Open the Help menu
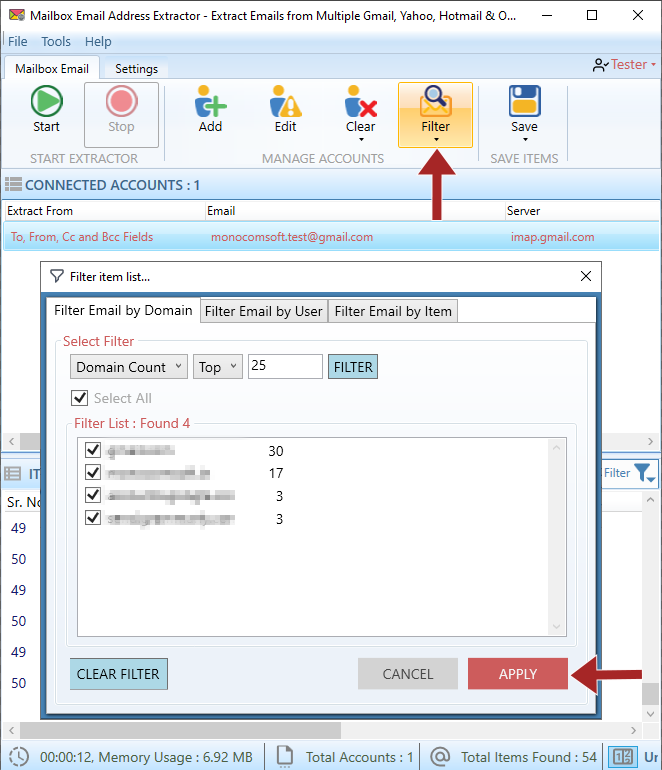 (98, 41)
